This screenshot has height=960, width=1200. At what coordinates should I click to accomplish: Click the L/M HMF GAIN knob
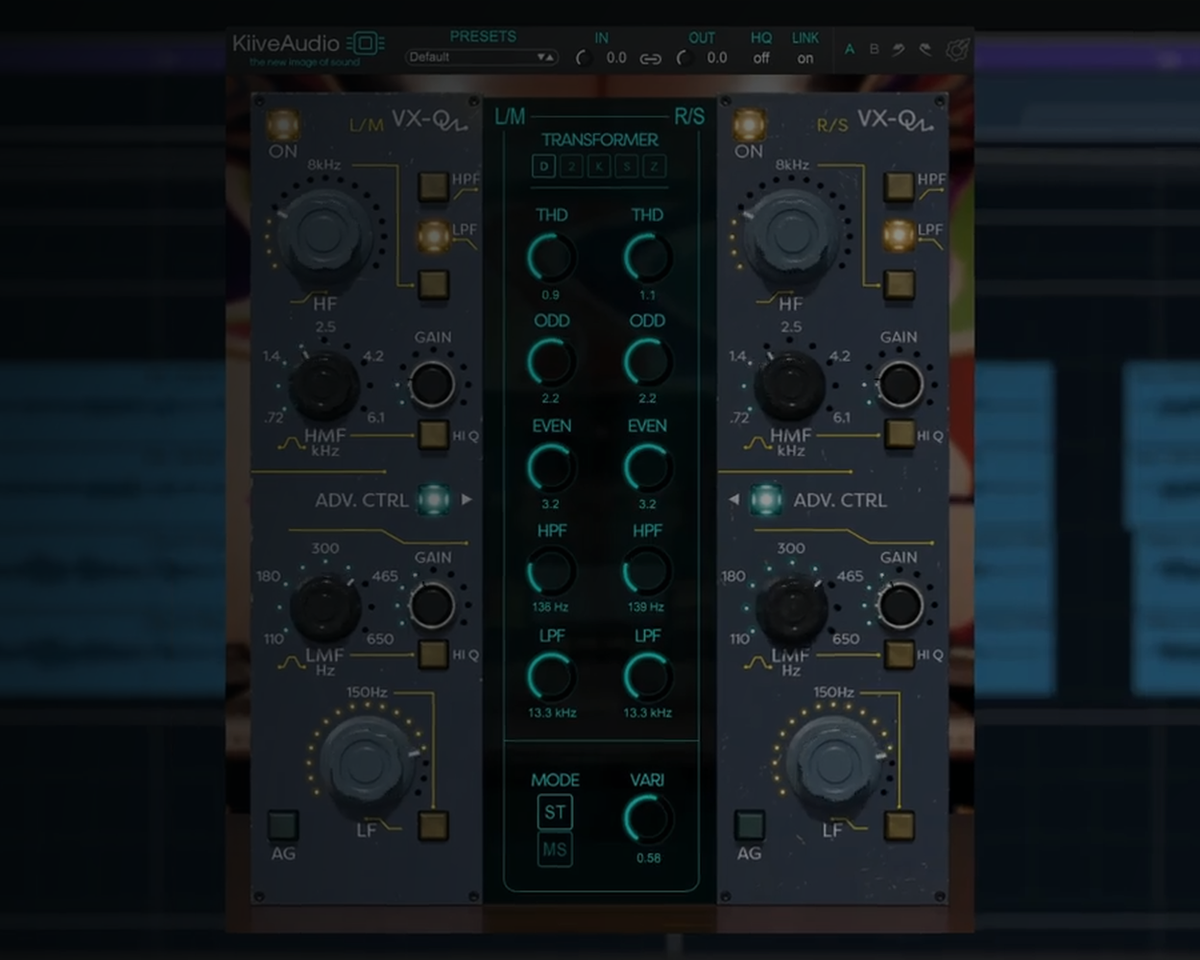tap(432, 385)
